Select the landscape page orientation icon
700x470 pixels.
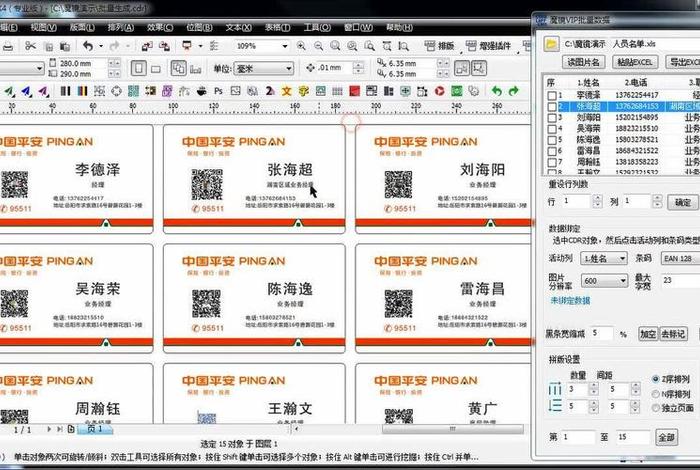(x=156, y=69)
